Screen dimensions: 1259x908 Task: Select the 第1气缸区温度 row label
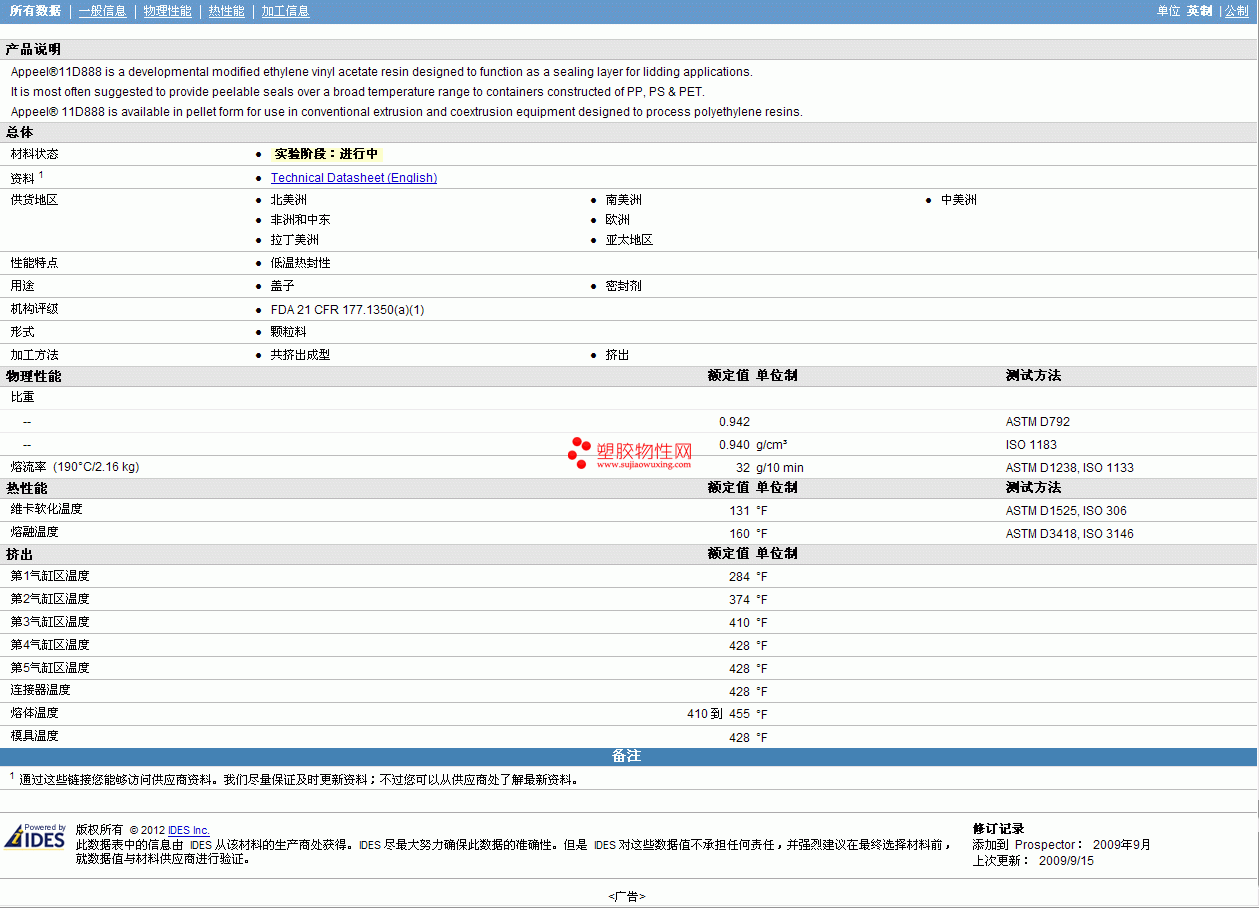pyautogui.click(x=50, y=576)
